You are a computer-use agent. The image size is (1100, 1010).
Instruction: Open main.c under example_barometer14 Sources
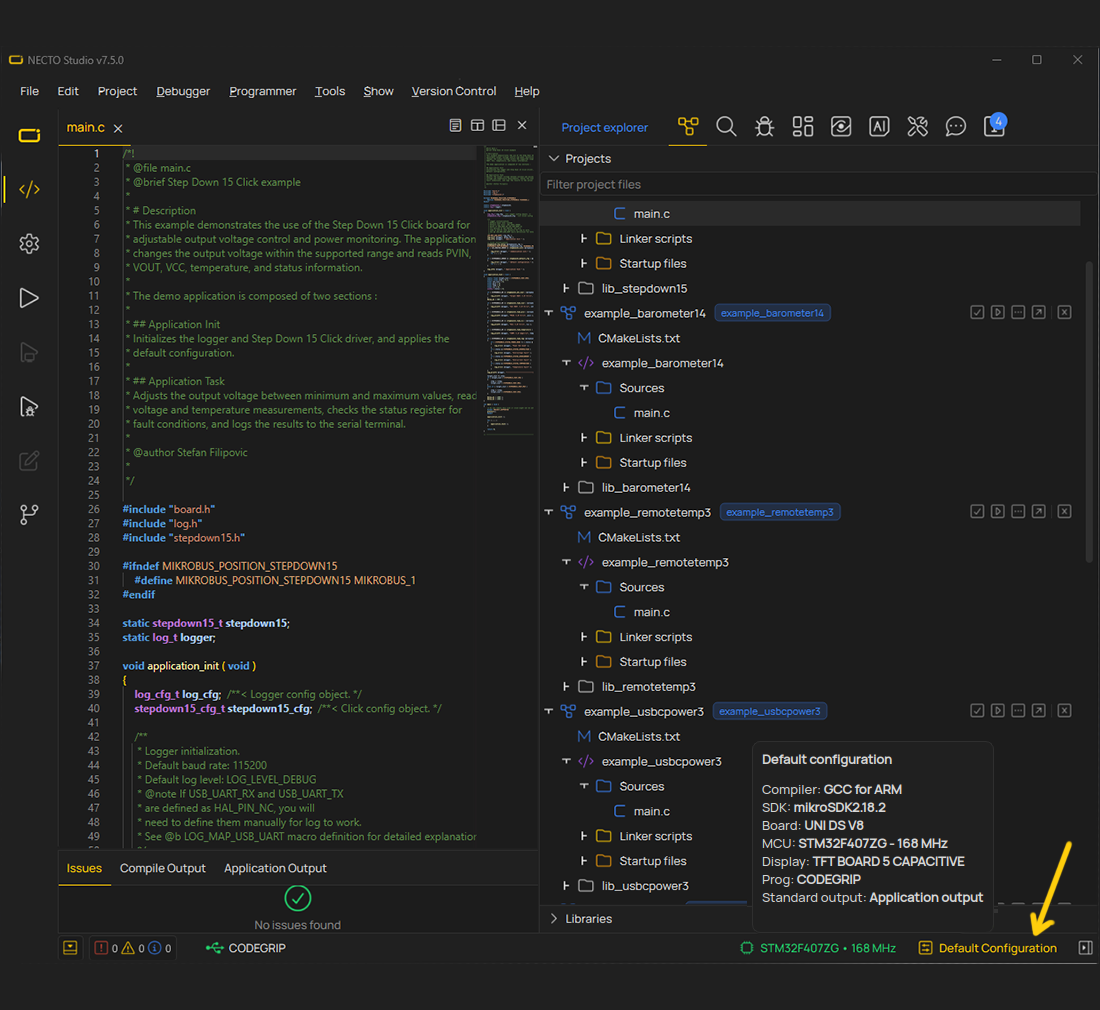point(651,413)
